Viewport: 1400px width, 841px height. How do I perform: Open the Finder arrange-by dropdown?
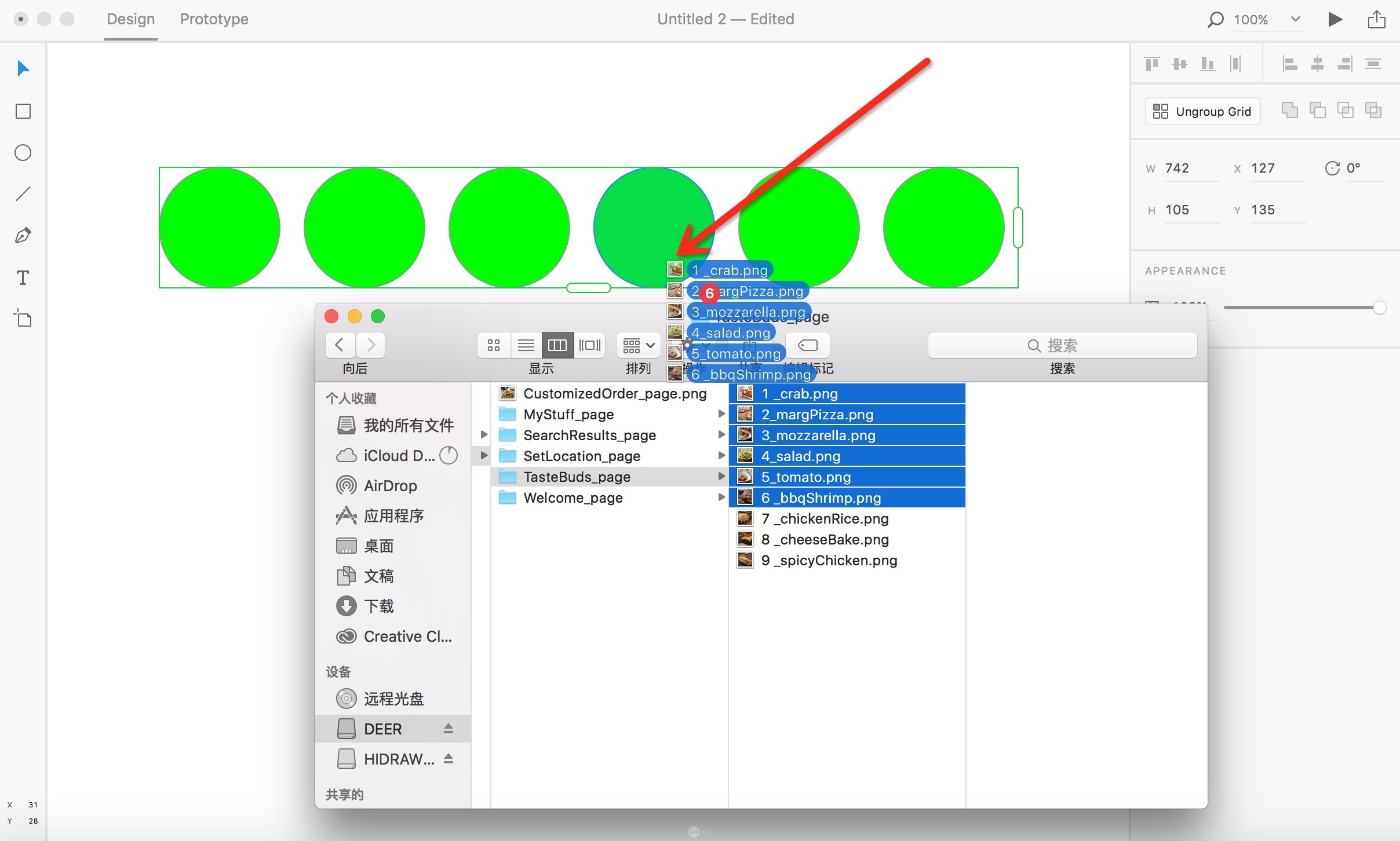pyautogui.click(x=638, y=345)
